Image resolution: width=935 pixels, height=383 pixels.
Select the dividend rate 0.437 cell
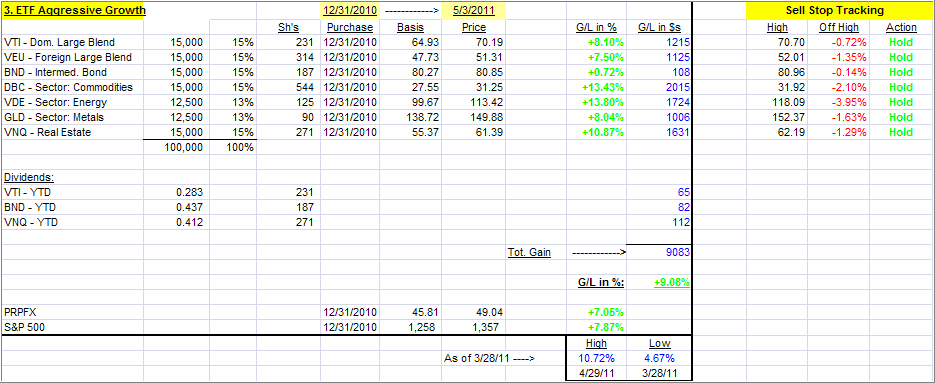177,207
